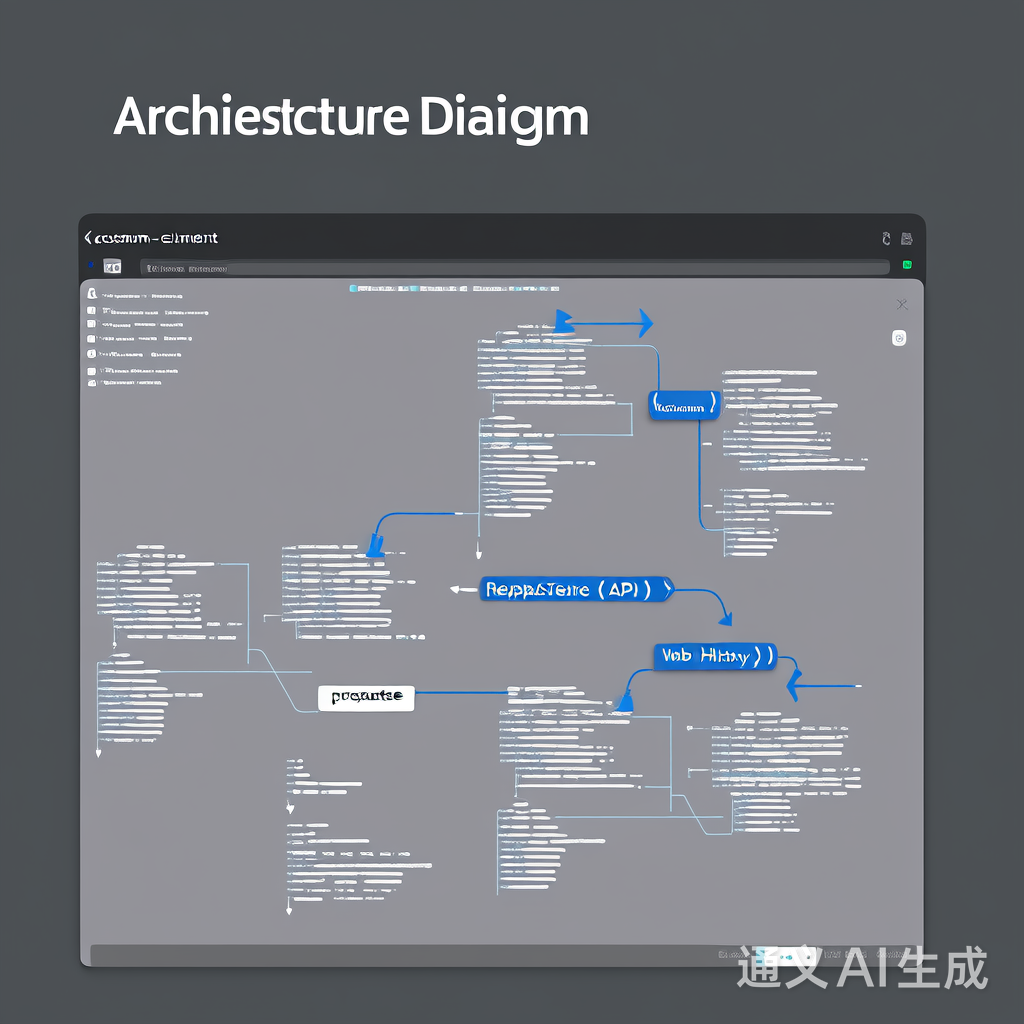Click the cyan-tagged breadcrumb at the top of the diagram panel
Screen dimensions: 1024x1024
[454, 288]
